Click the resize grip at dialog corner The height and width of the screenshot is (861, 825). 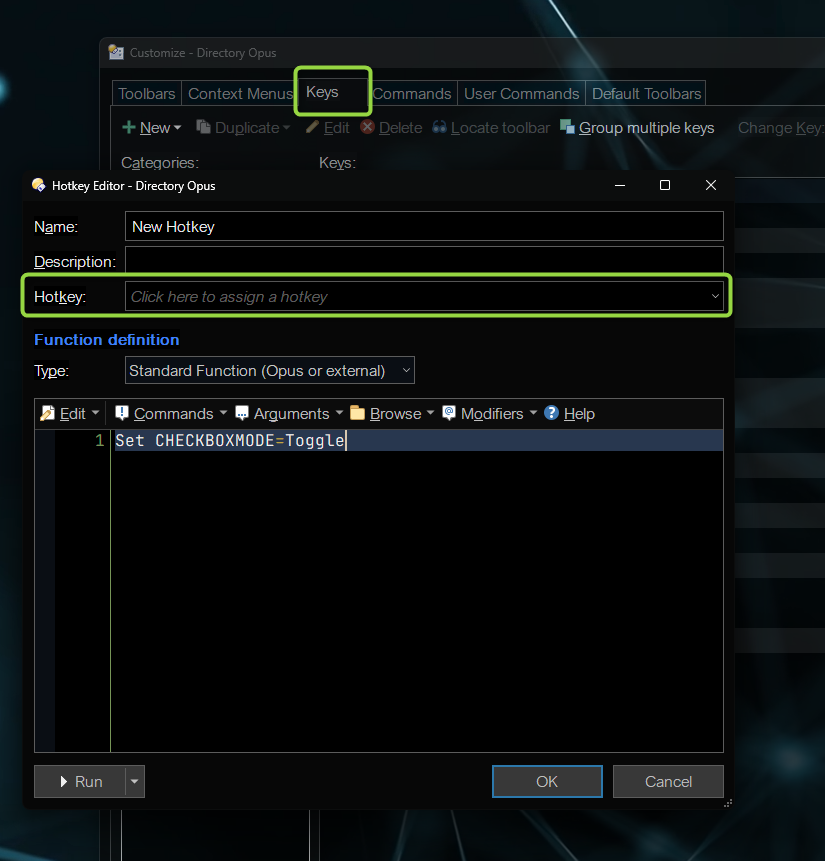click(x=728, y=803)
